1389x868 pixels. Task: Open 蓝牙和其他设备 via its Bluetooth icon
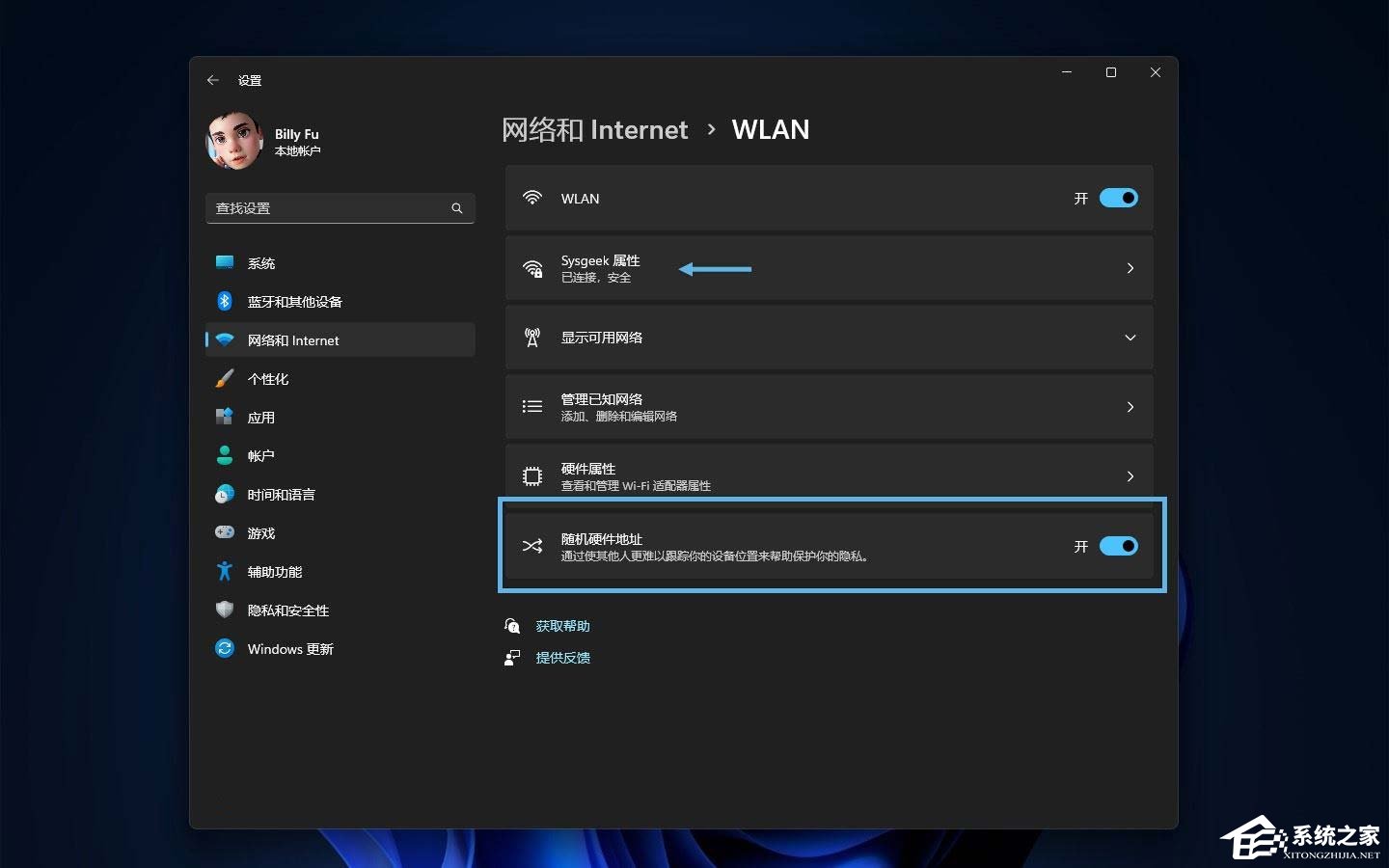pyautogui.click(x=224, y=301)
